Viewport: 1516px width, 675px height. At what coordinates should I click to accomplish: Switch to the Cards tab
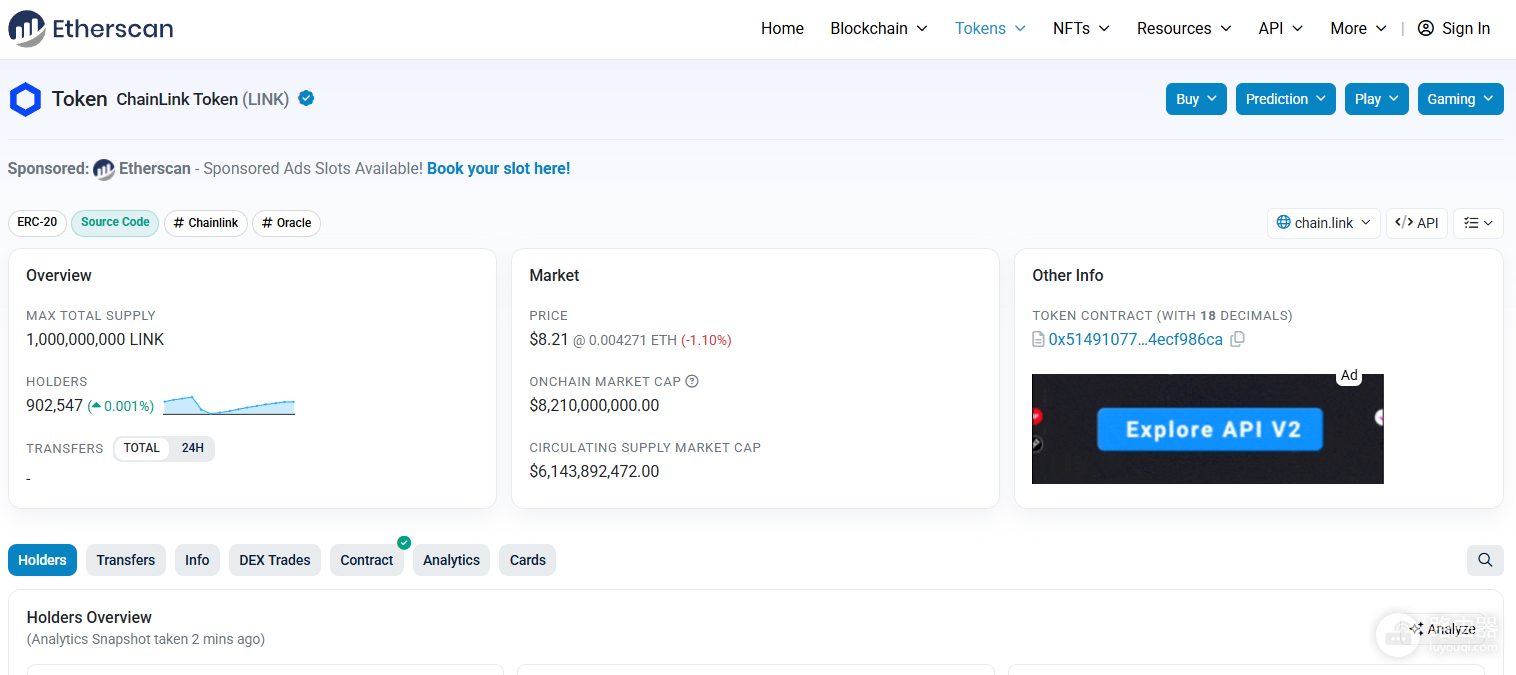pyautogui.click(x=528, y=560)
